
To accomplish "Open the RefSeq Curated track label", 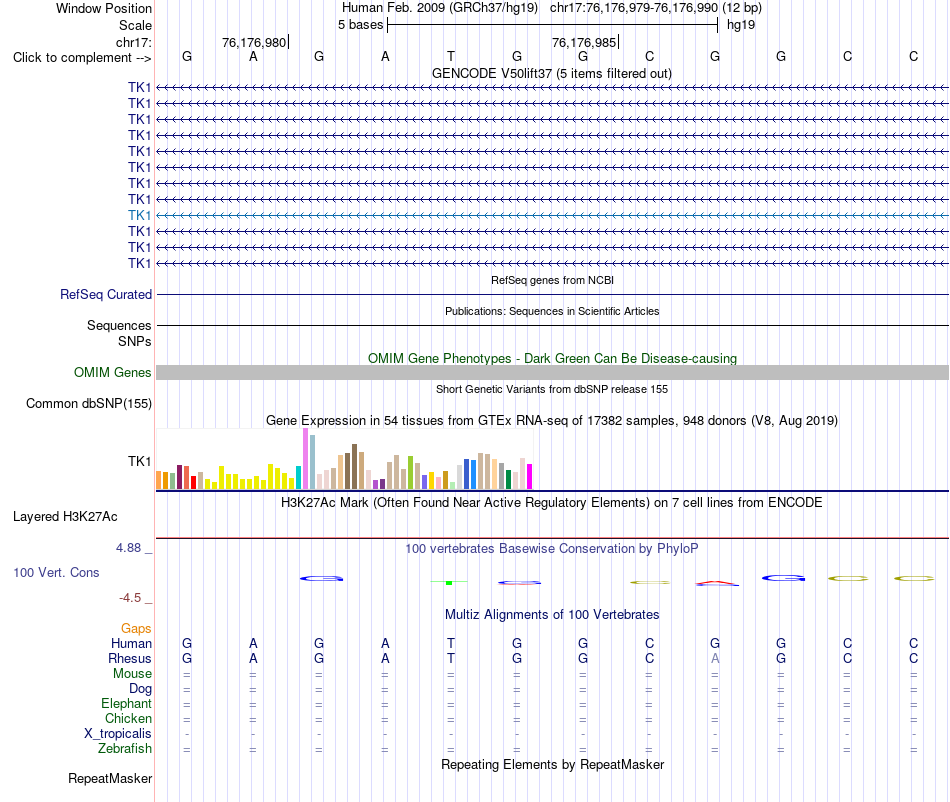I will (x=106, y=294).
